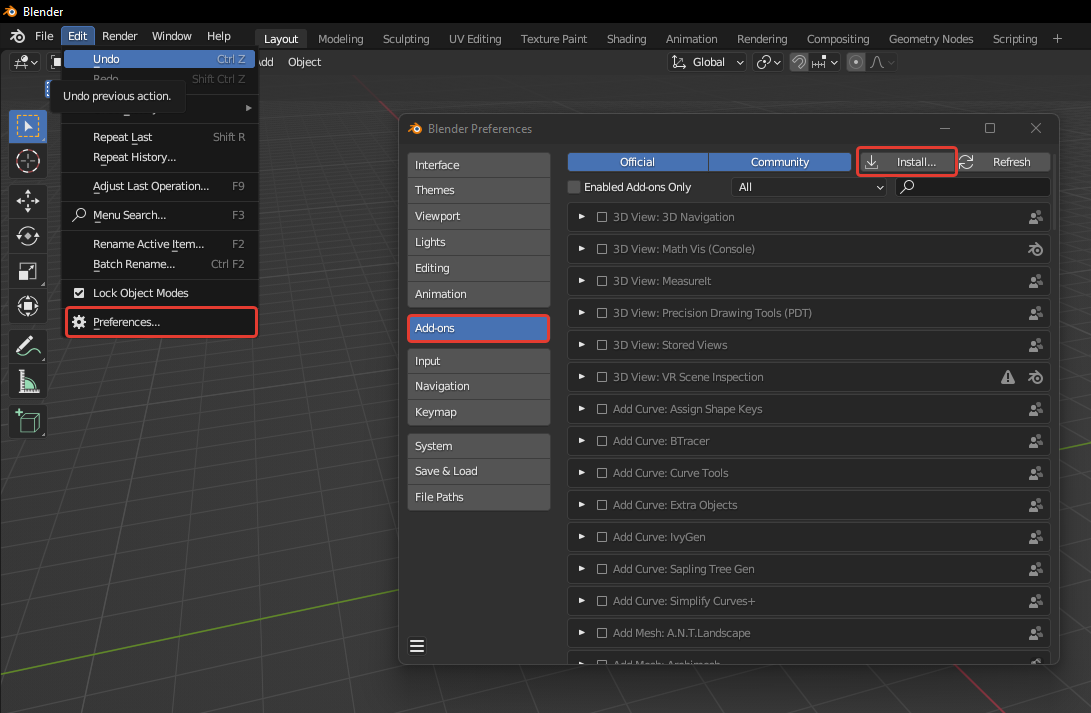Click the Blender logo menu icon
1091x713 pixels.
coord(17,36)
